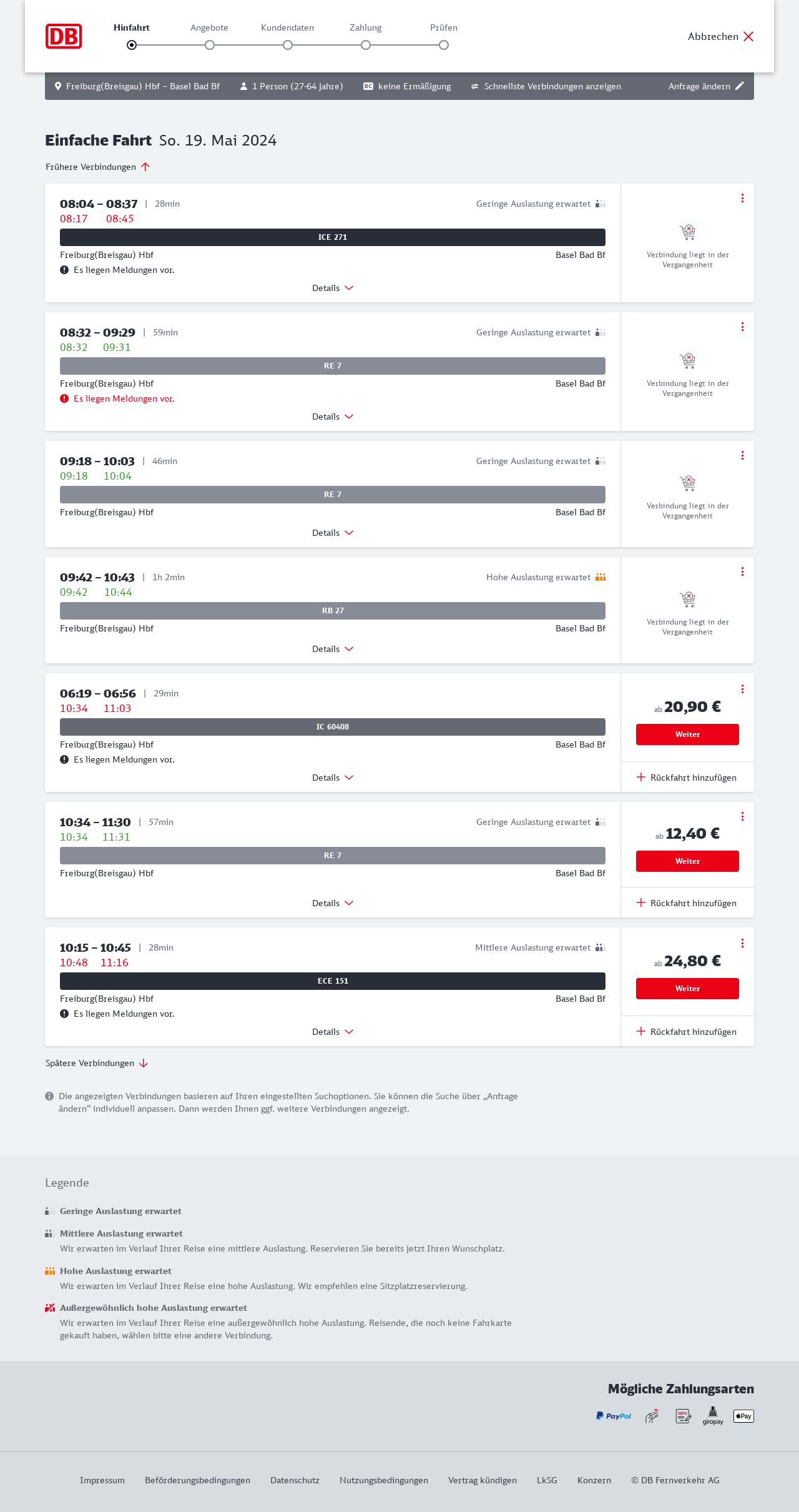Click the giropay payment icon

[x=713, y=1416]
